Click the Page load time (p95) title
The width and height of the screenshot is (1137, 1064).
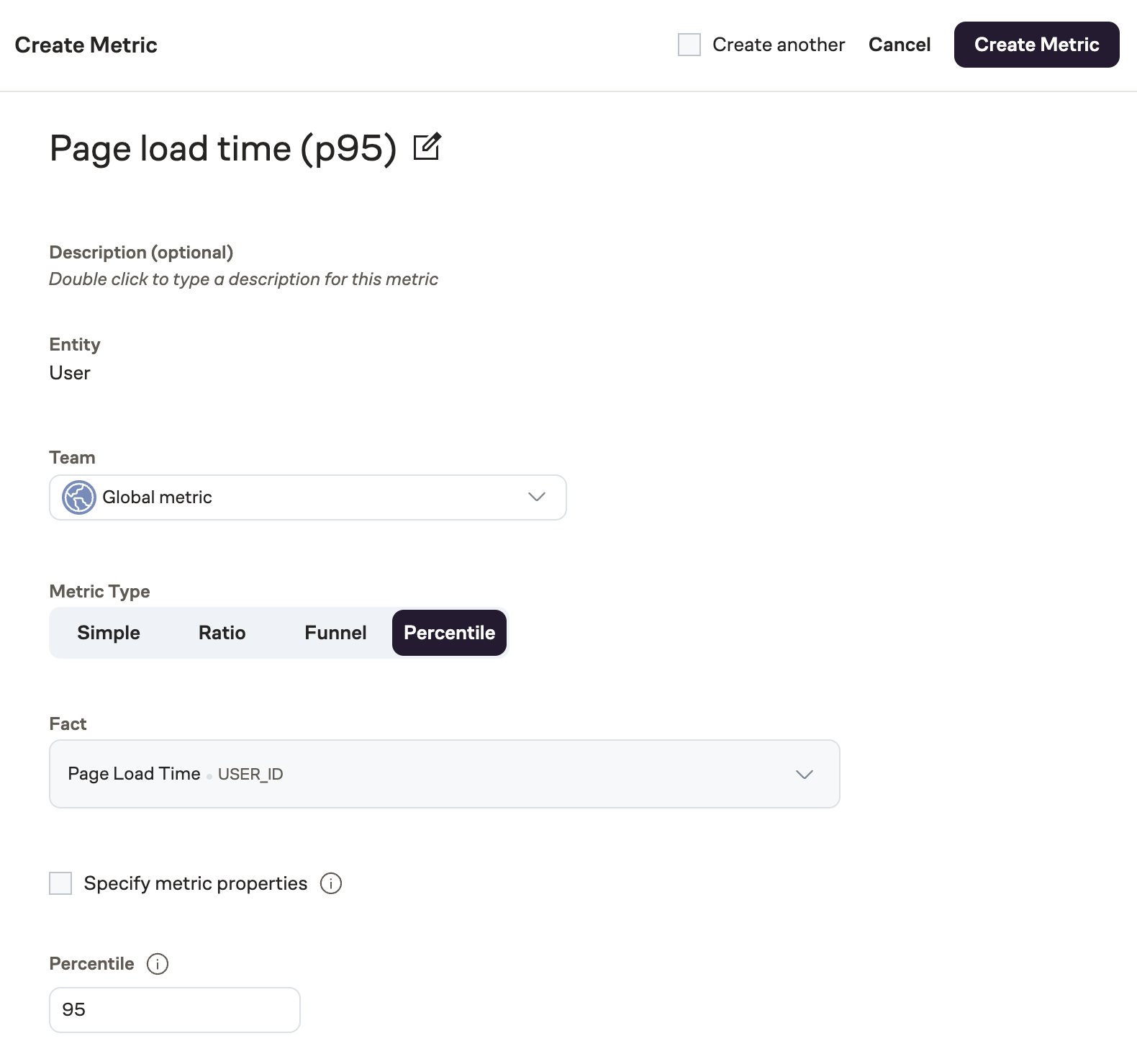(x=223, y=148)
